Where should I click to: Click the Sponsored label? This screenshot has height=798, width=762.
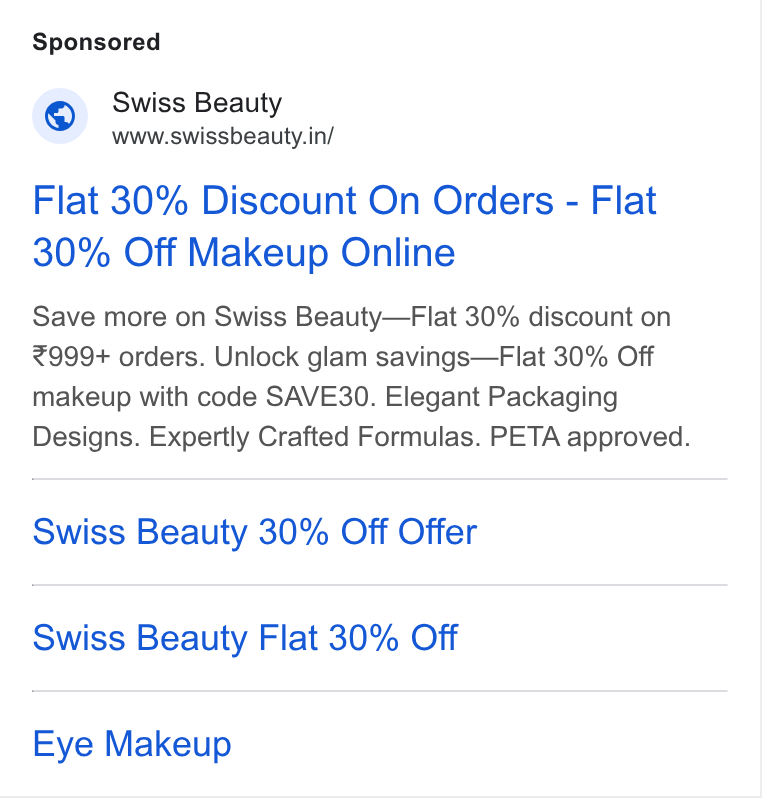[96, 42]
